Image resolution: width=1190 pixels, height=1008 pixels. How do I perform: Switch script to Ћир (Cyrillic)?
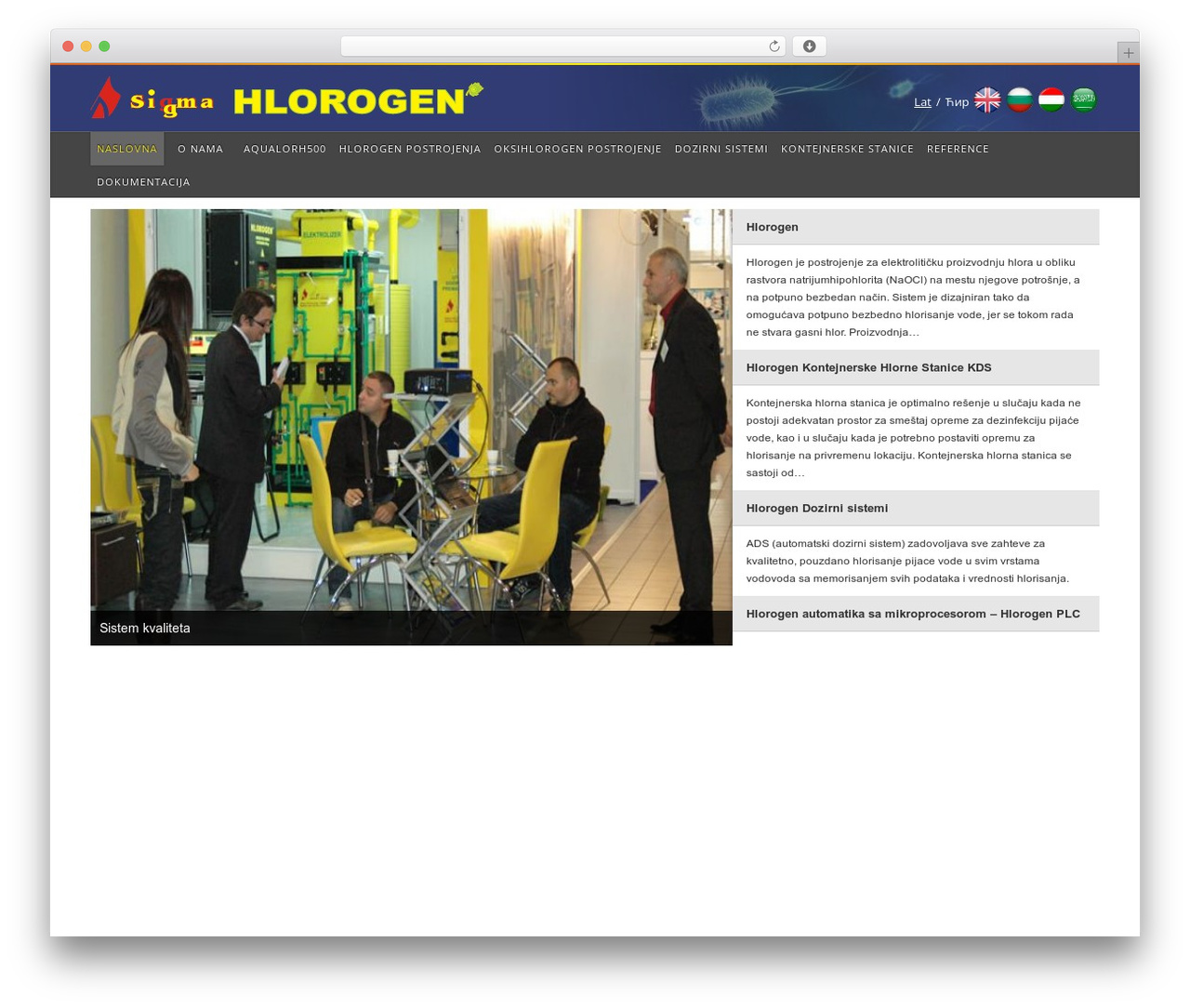pos(957,102)
